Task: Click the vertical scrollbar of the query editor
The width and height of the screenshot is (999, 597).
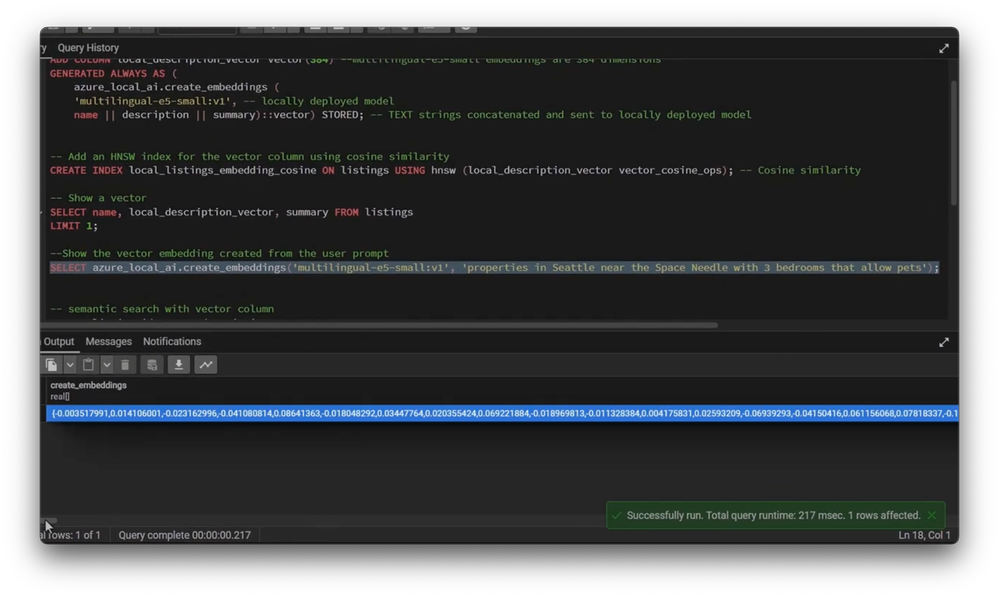Action: (954, 143)
